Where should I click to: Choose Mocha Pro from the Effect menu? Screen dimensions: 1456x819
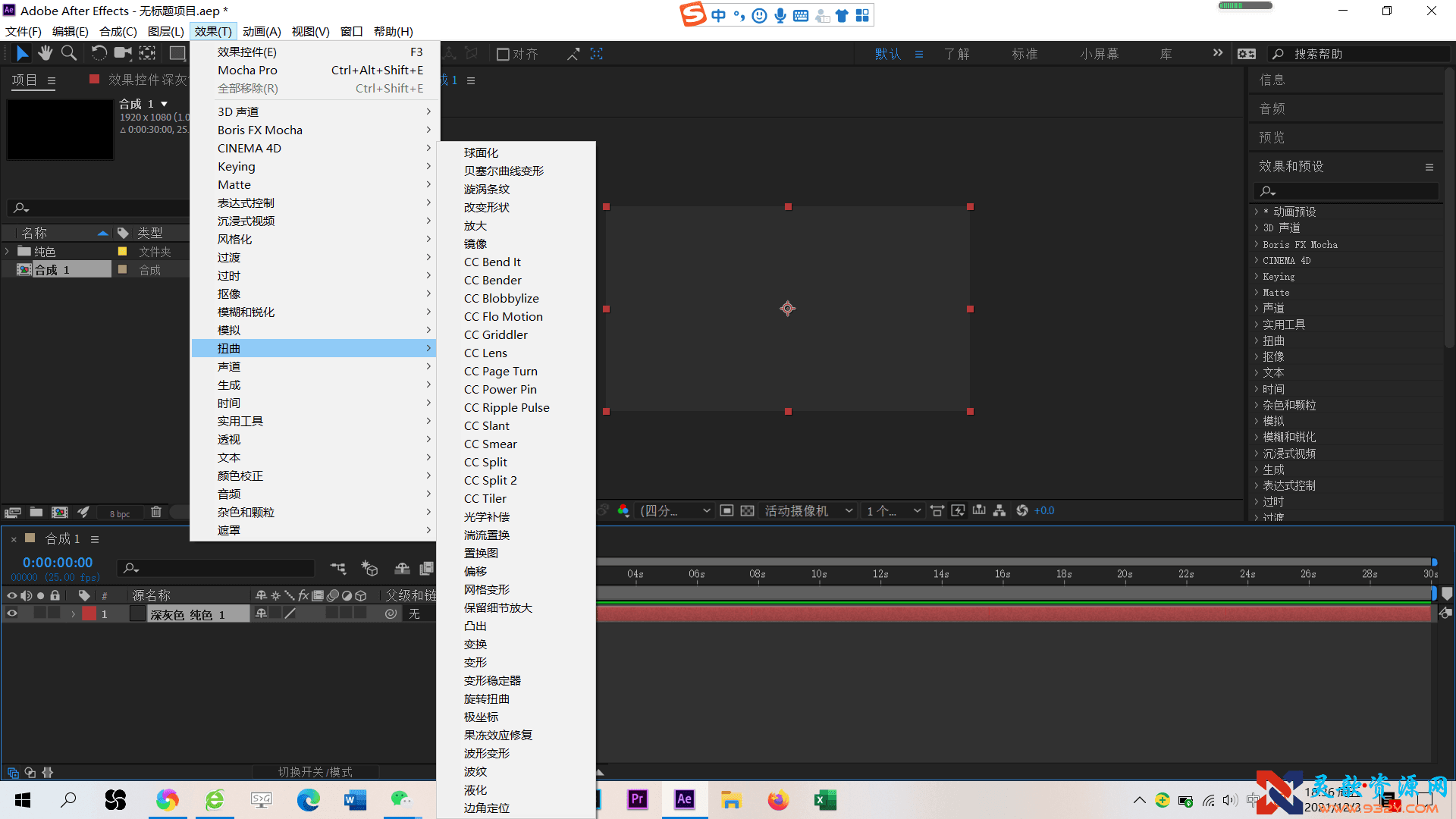tap(314, 70)
